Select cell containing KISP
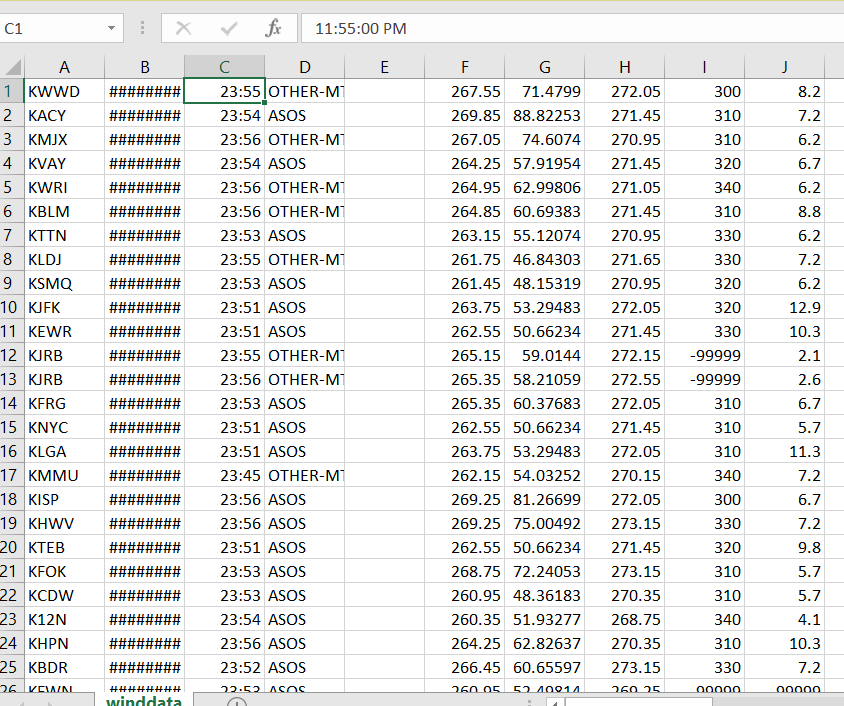Image resolution: width=844 pixels, height=706 pixels. (x=65, y=499)
